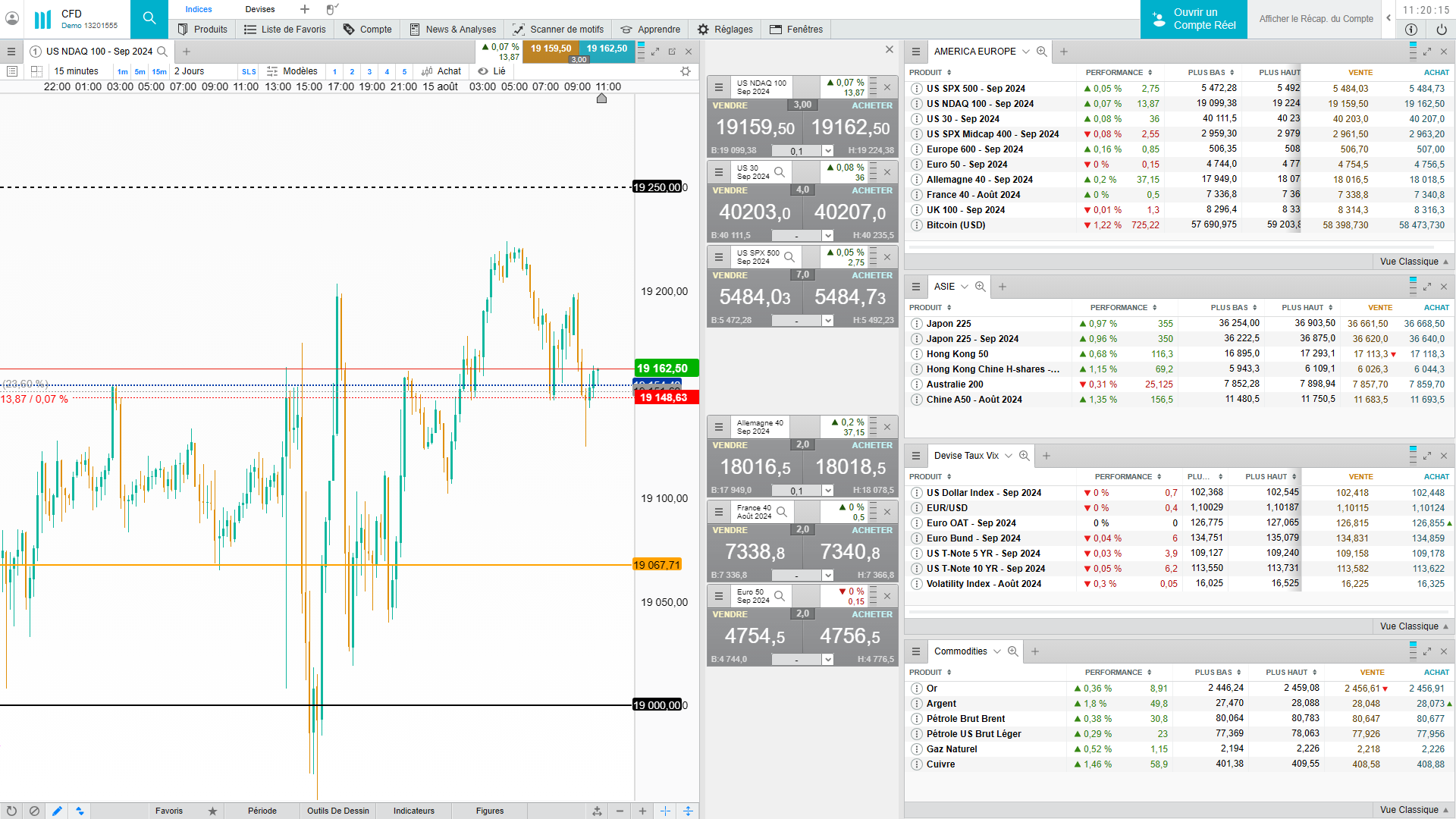Toggle the Lié linked-chart eye

(x=483, y=71)
